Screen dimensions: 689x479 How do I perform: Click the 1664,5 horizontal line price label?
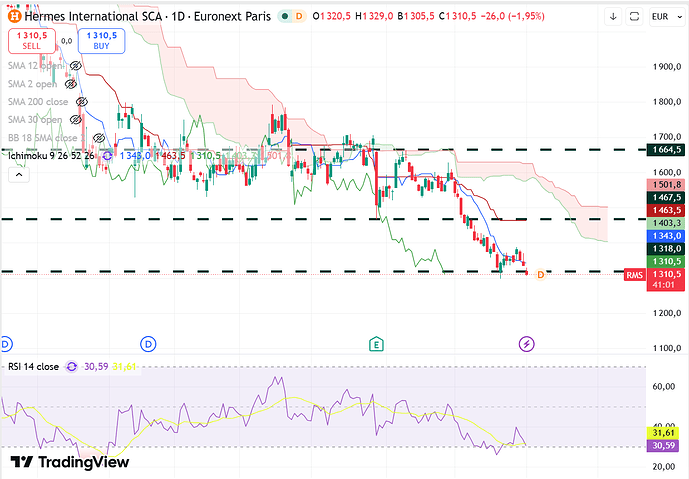(666, 150)
